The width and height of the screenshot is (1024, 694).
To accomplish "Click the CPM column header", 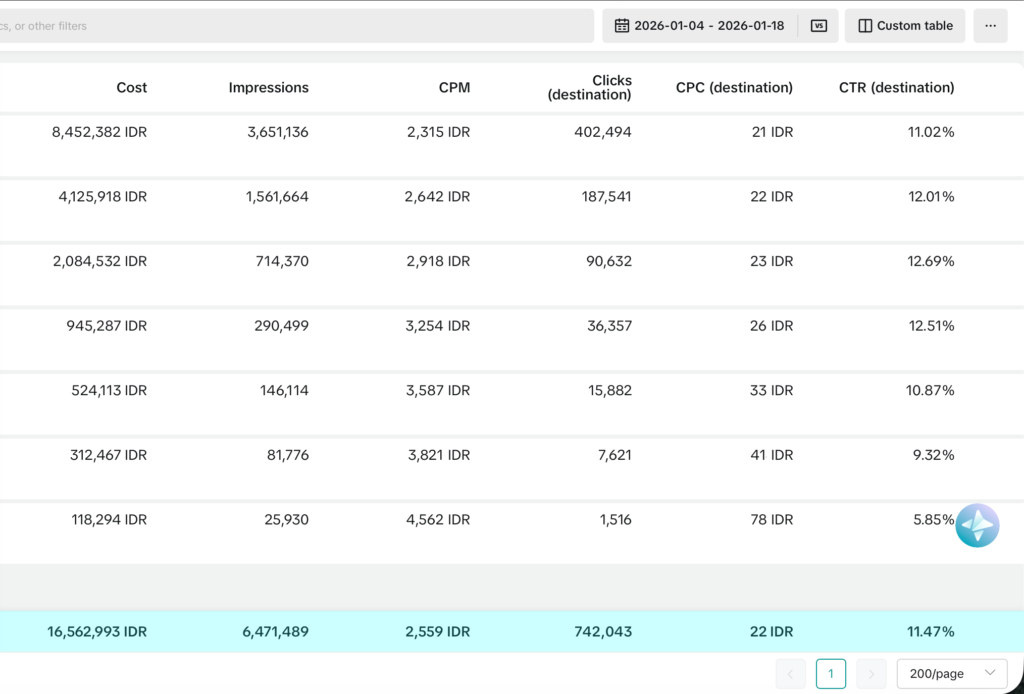I will [454, 88].
